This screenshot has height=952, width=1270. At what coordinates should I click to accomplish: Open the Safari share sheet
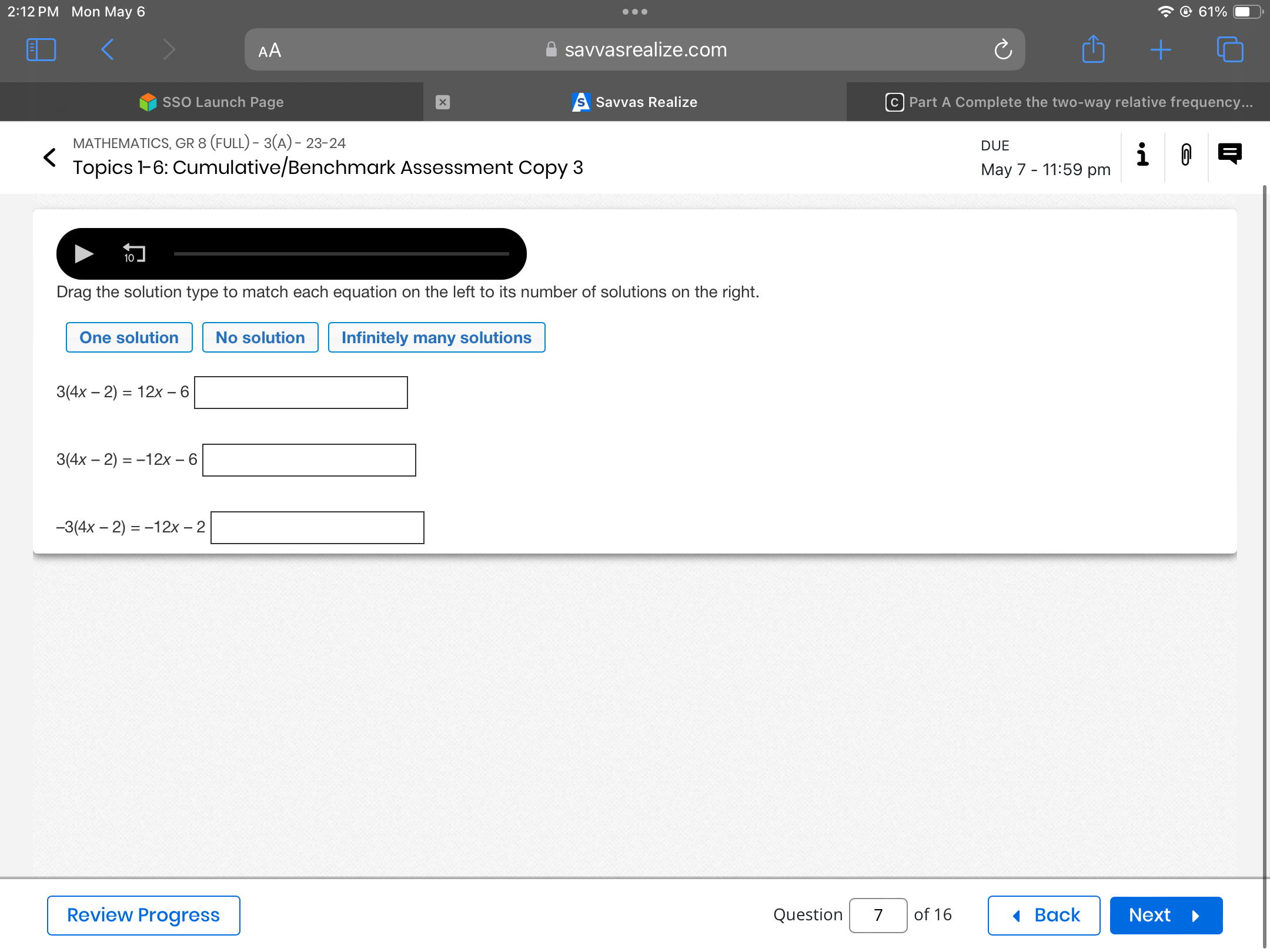click(1093, 49)
